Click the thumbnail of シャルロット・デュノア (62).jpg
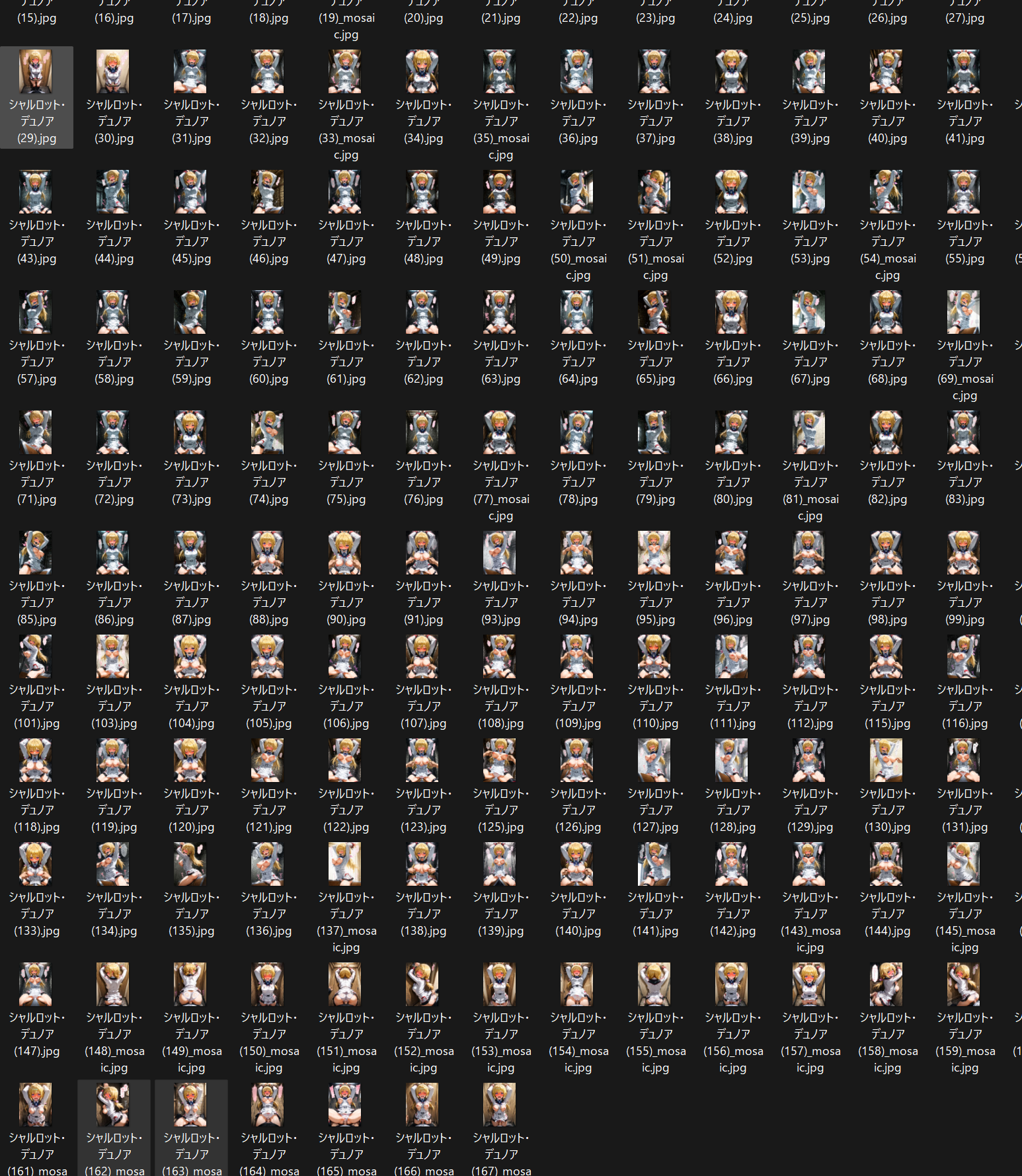The height and width of the screenshot is (1176, 1022). pyautogui.click(x=422, y=312)
